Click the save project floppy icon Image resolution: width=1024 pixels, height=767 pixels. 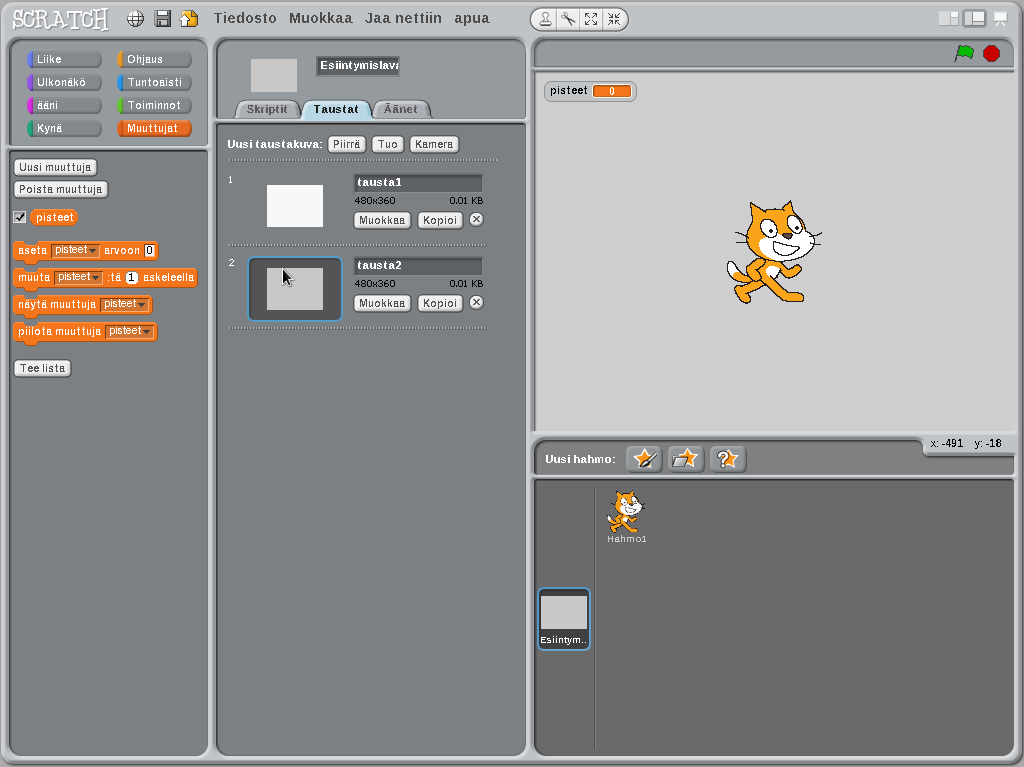(x=163, y=19)
